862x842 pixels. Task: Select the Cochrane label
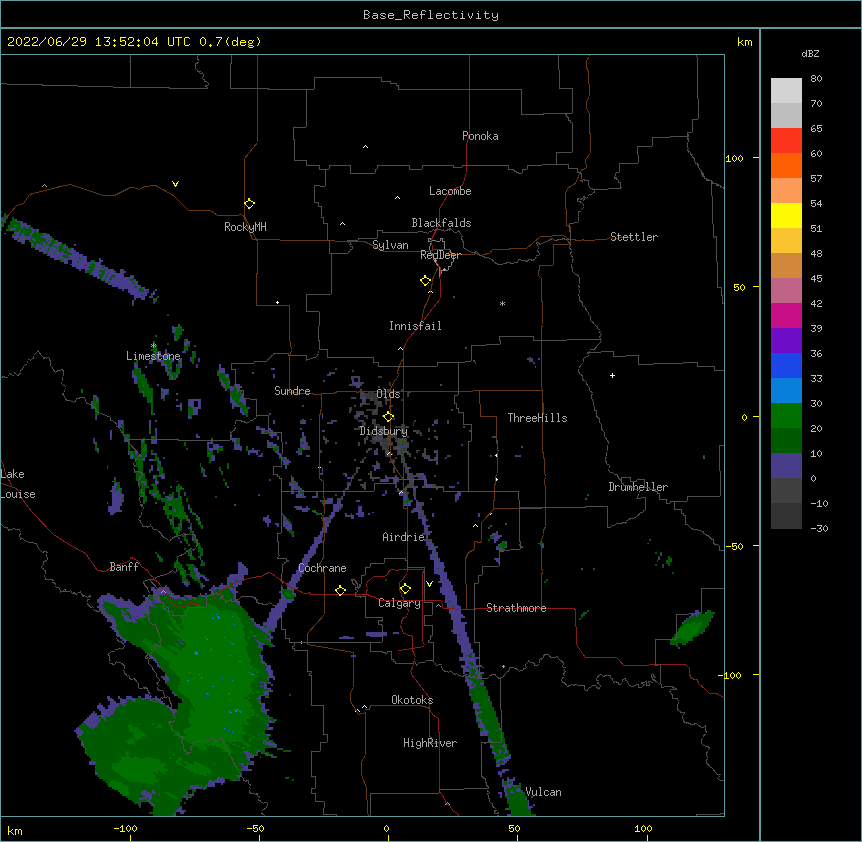[x=322, y=568]
